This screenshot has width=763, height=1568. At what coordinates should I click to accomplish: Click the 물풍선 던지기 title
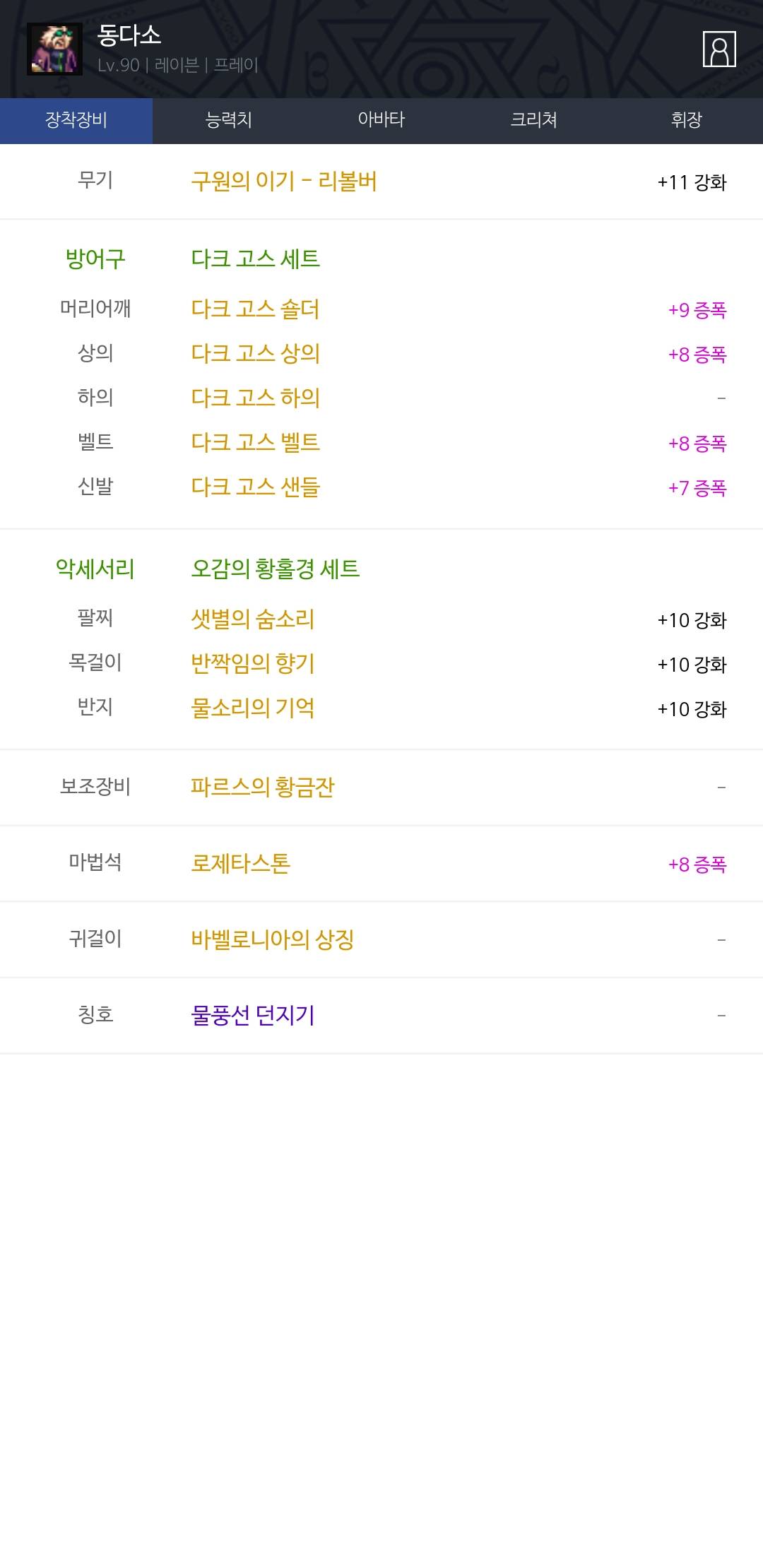click(x=252, y=1015)
